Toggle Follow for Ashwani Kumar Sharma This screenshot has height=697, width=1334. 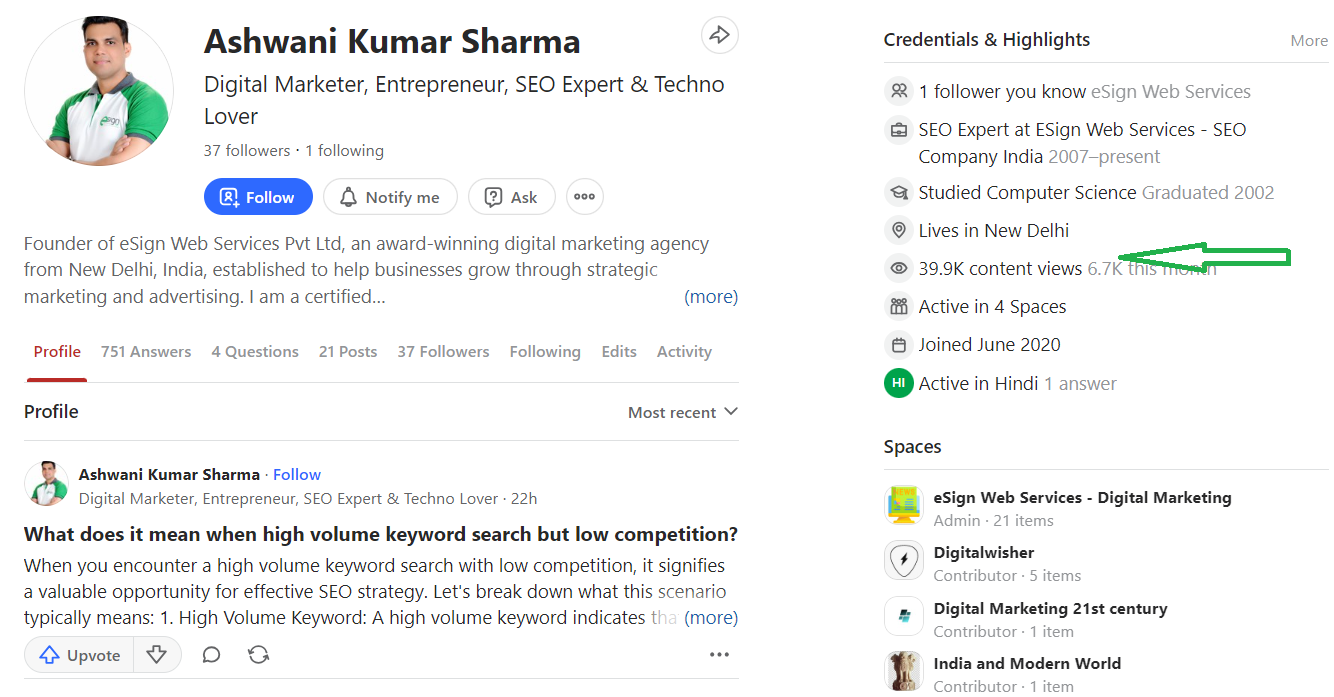pyautogui.click(x=258, y=197)
